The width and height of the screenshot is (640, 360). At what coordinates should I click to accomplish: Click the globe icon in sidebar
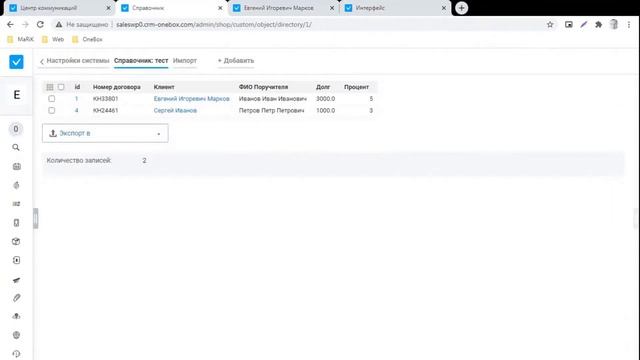pos(16,335)
